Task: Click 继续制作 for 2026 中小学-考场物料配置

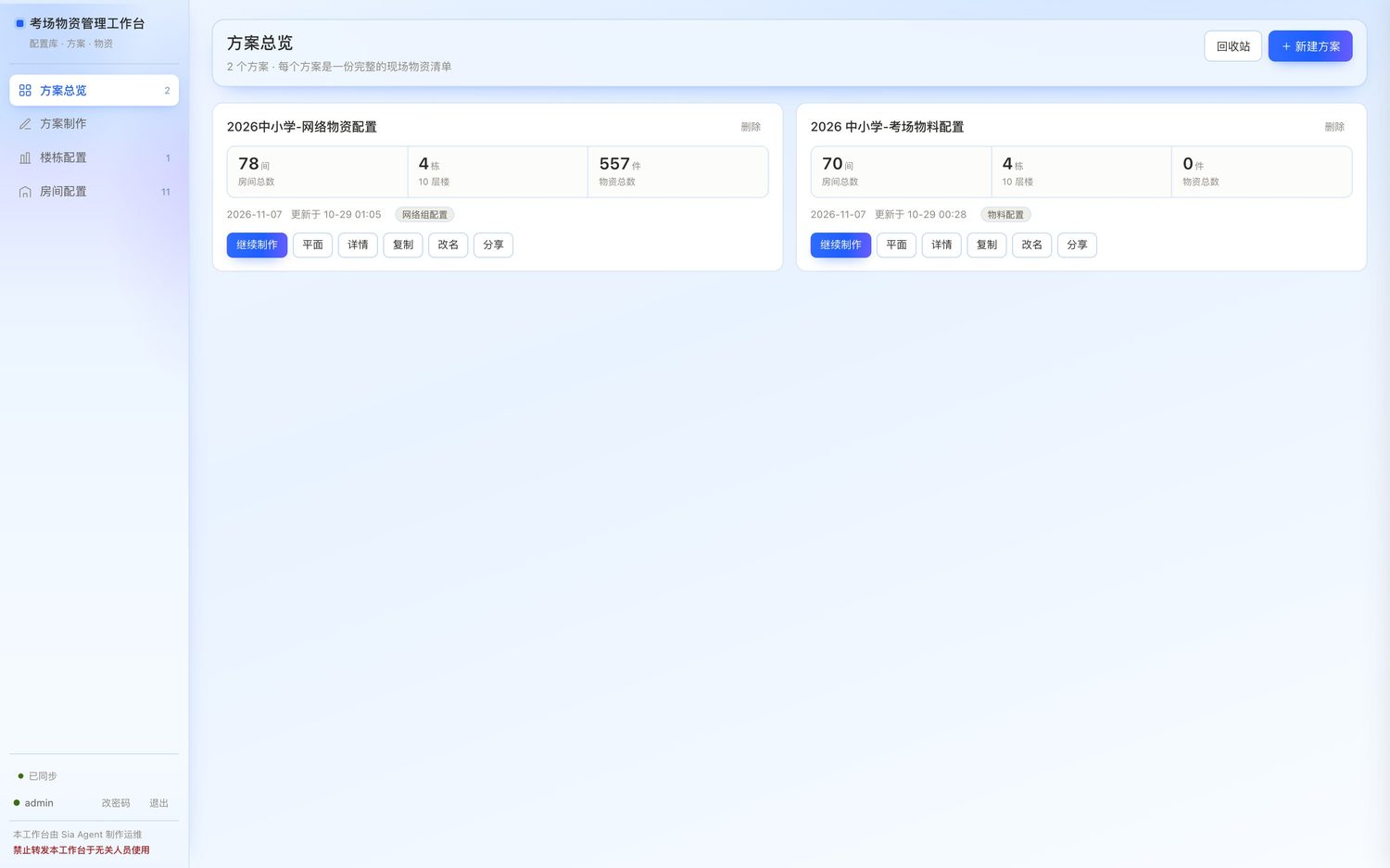Action: click(840, 245)
